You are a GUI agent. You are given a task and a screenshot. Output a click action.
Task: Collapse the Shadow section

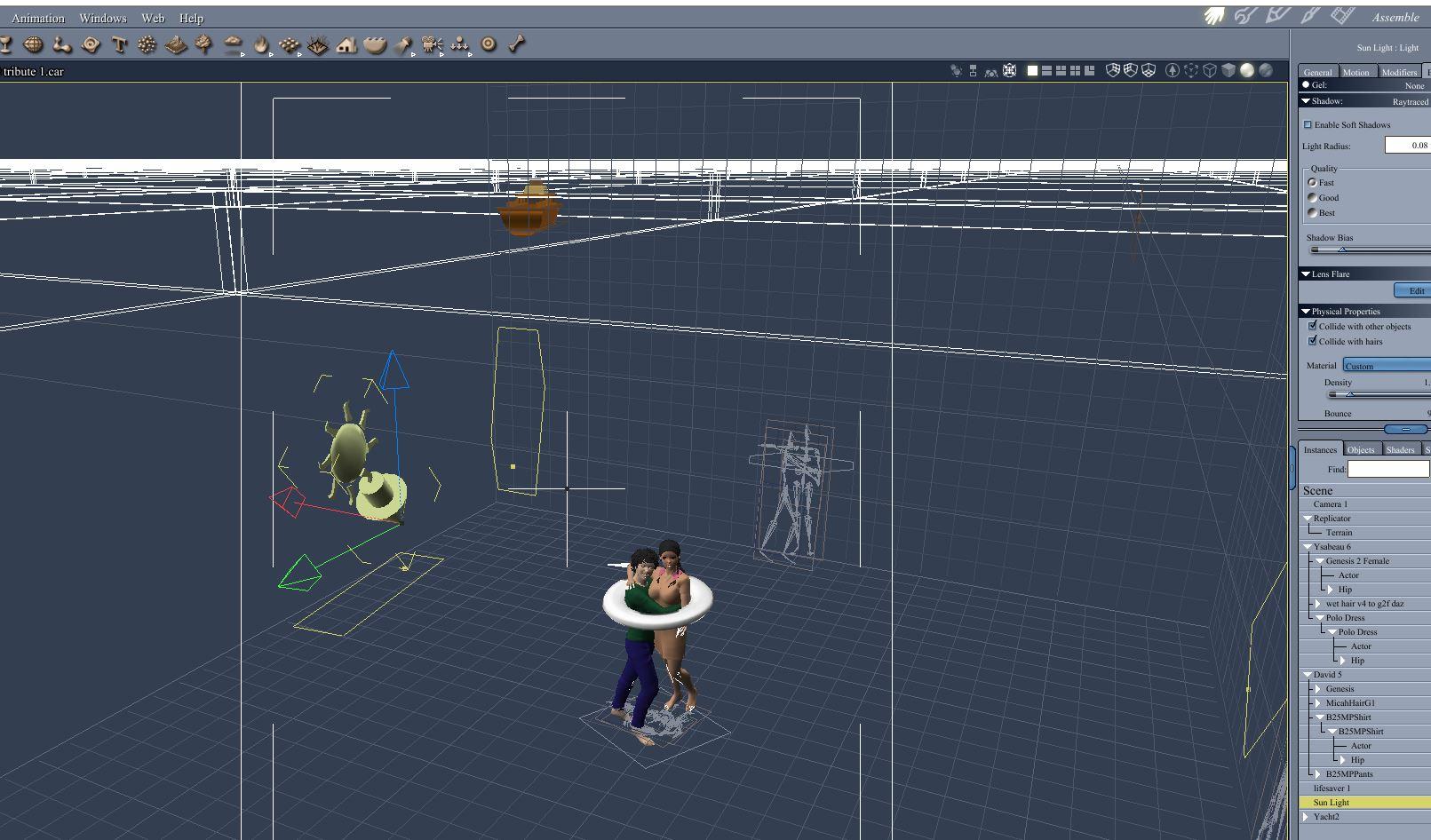click(1306, 101)
